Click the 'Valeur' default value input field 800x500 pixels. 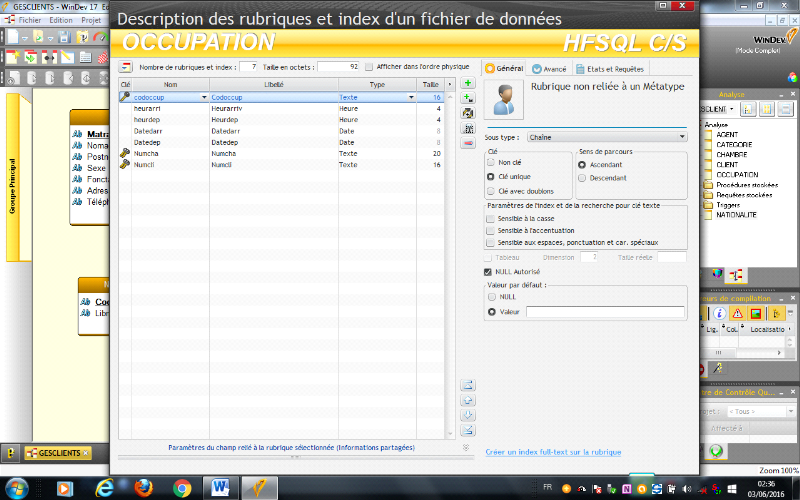pos(605,312)
